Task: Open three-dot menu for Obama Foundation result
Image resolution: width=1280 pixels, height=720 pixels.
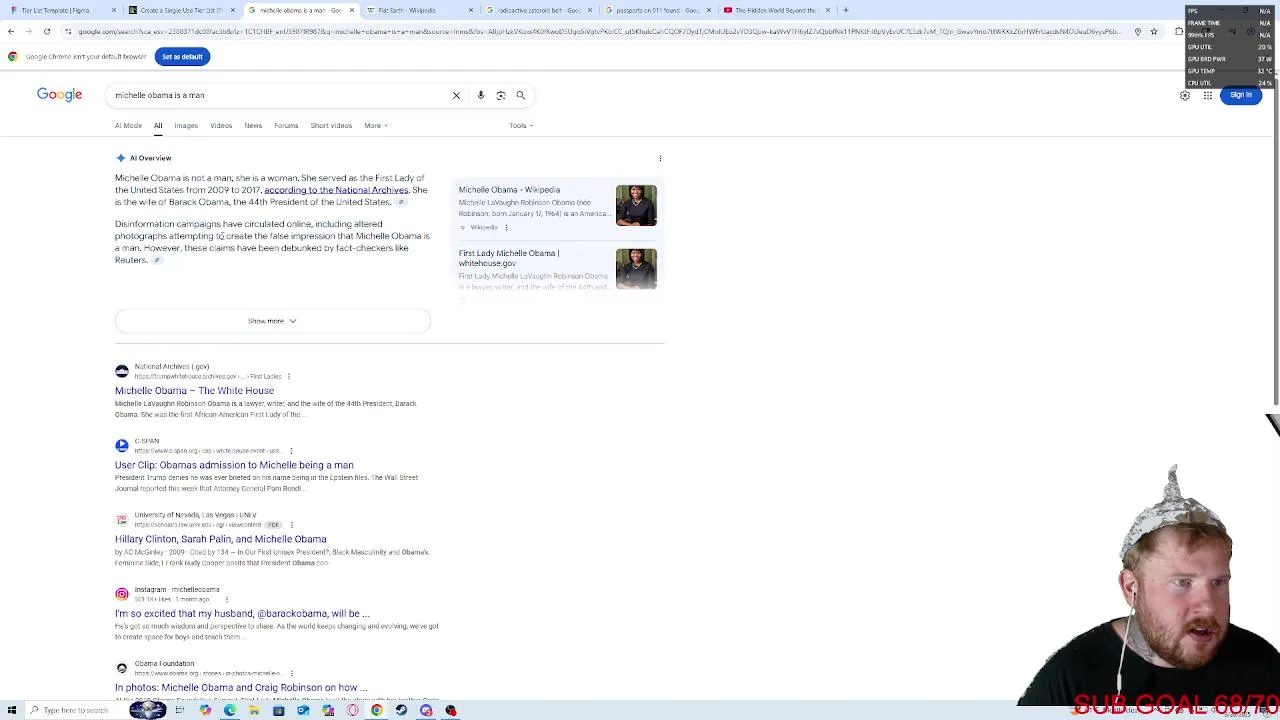Action: [292, 673]
